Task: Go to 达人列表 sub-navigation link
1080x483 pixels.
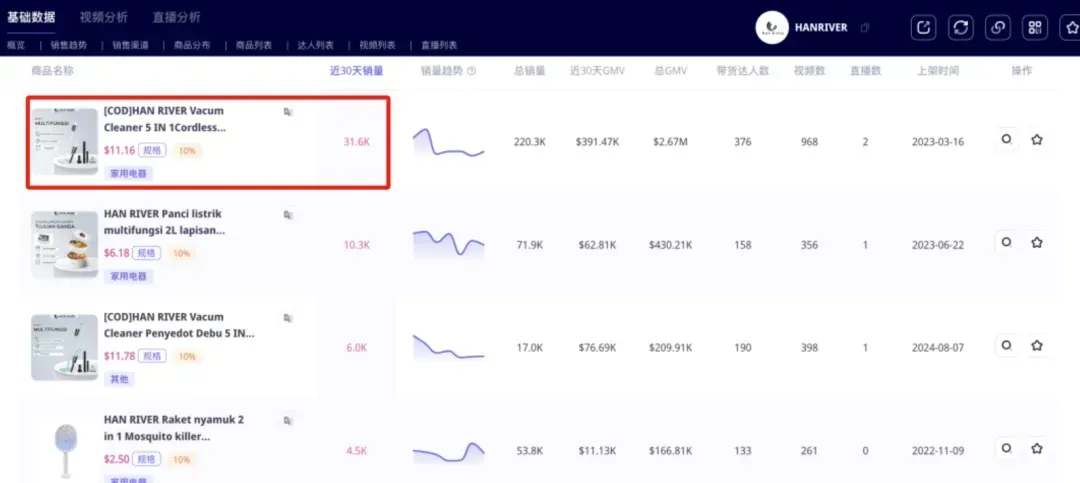Action: click(x=315, y=45)
